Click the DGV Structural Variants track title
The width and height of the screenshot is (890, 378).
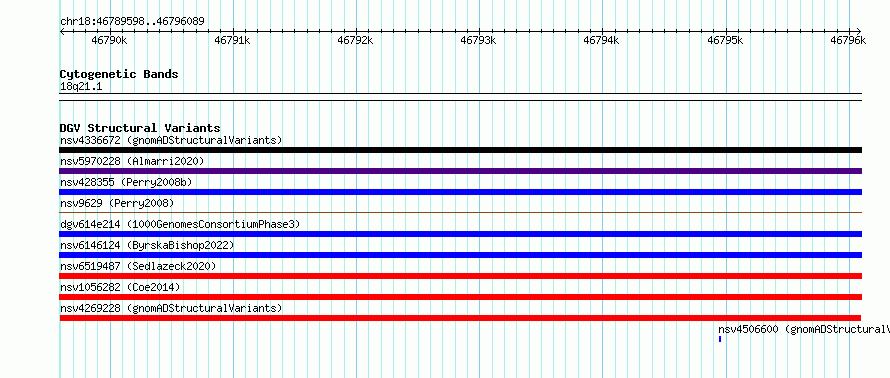pyautogui.click(x=140, y=128)
